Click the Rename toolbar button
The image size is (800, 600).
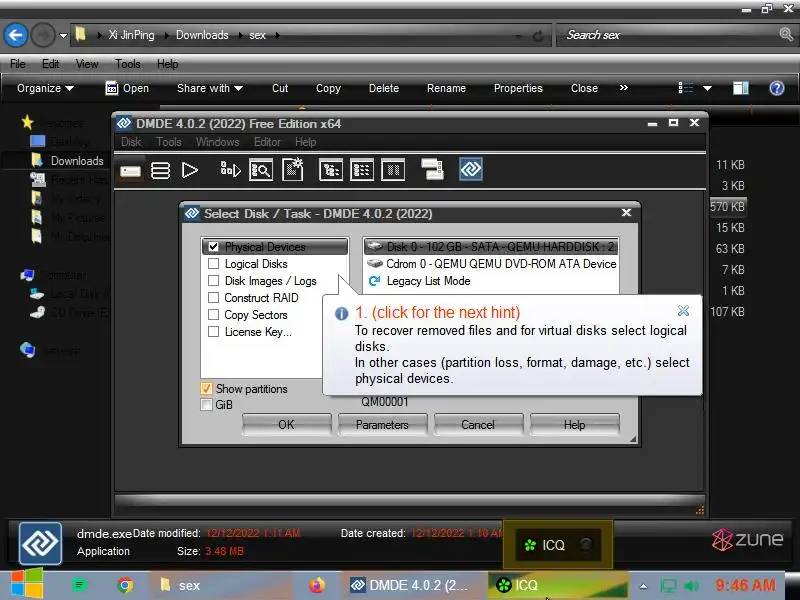446,88
